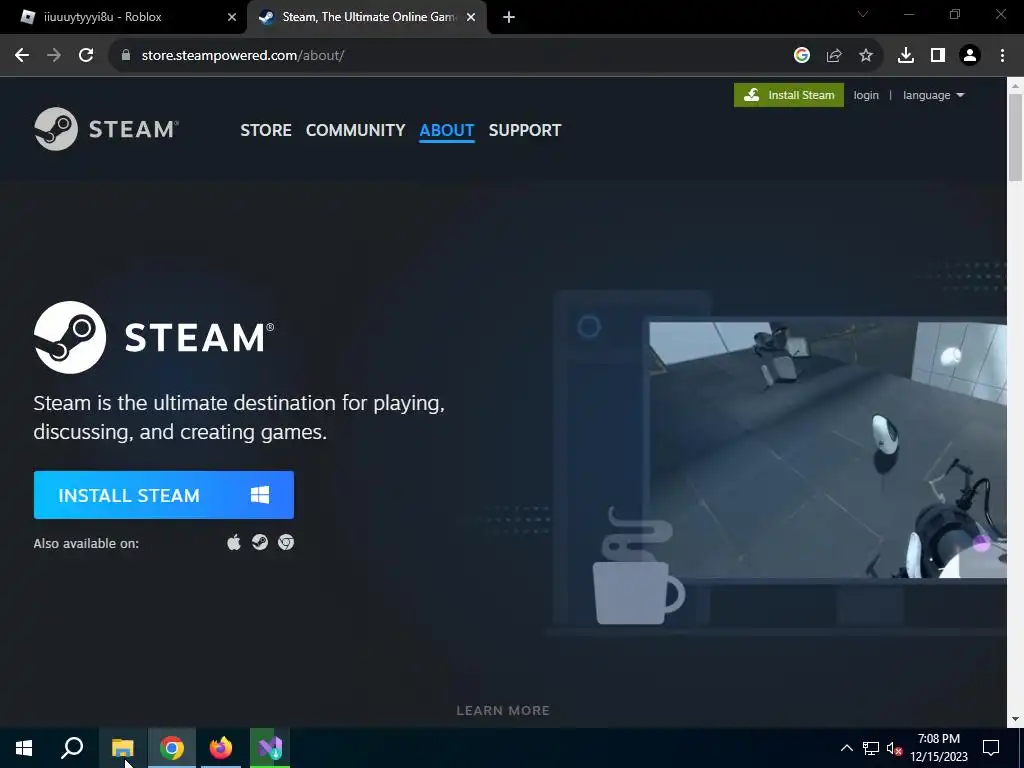Image resolution: width=1024 pixels, height=768 pixels.
Task: Bookmark this page with star icon
Action: [866, 56]
